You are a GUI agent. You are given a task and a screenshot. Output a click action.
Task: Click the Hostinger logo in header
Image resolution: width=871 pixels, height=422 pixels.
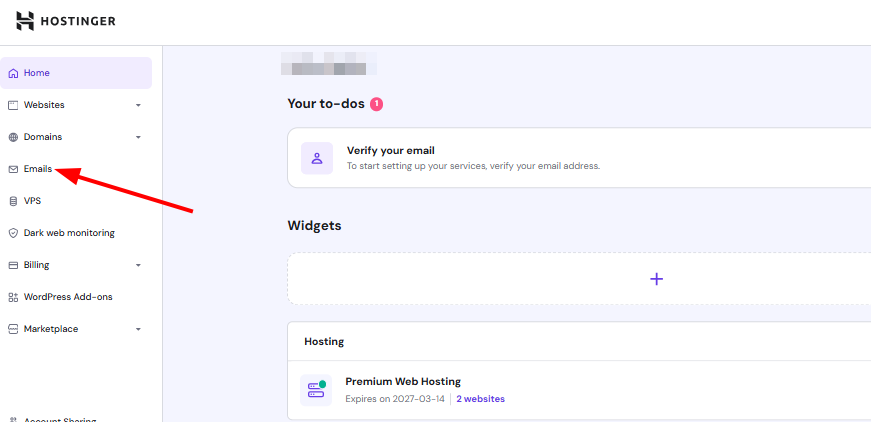tap(66, 21)
